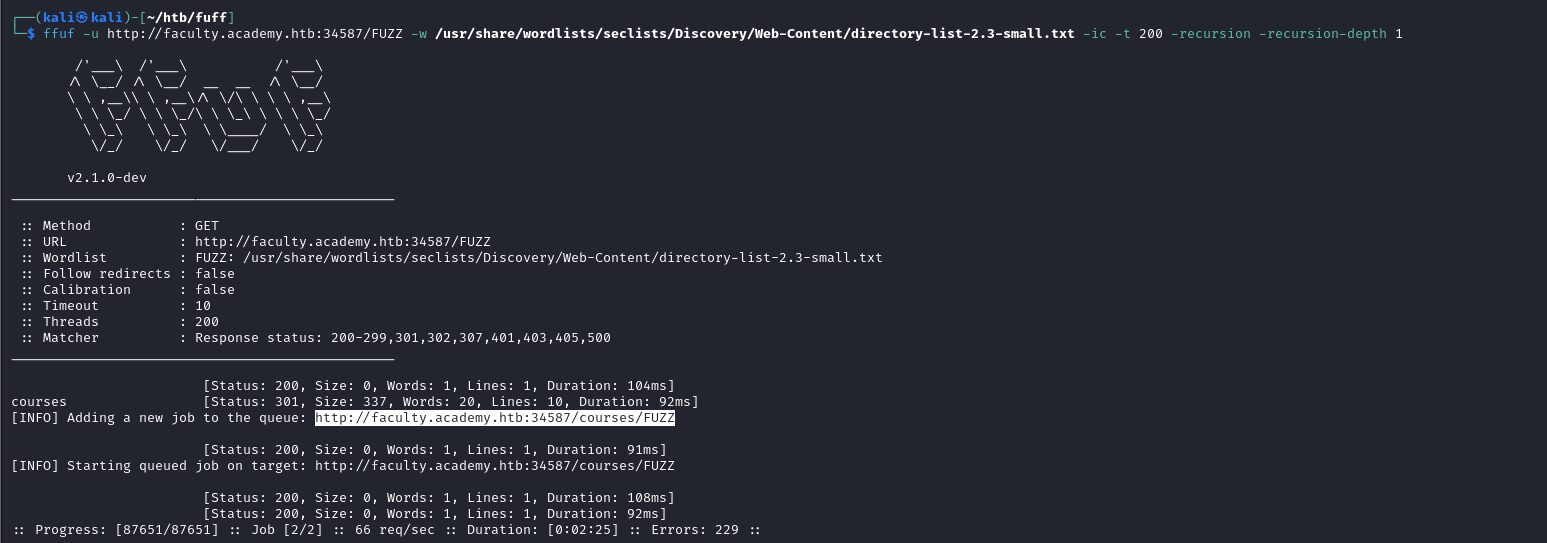Click the URL value in the config summary
Image resolution: width=1547 pixels, height=543 pixels.
[x=342, y=242]
